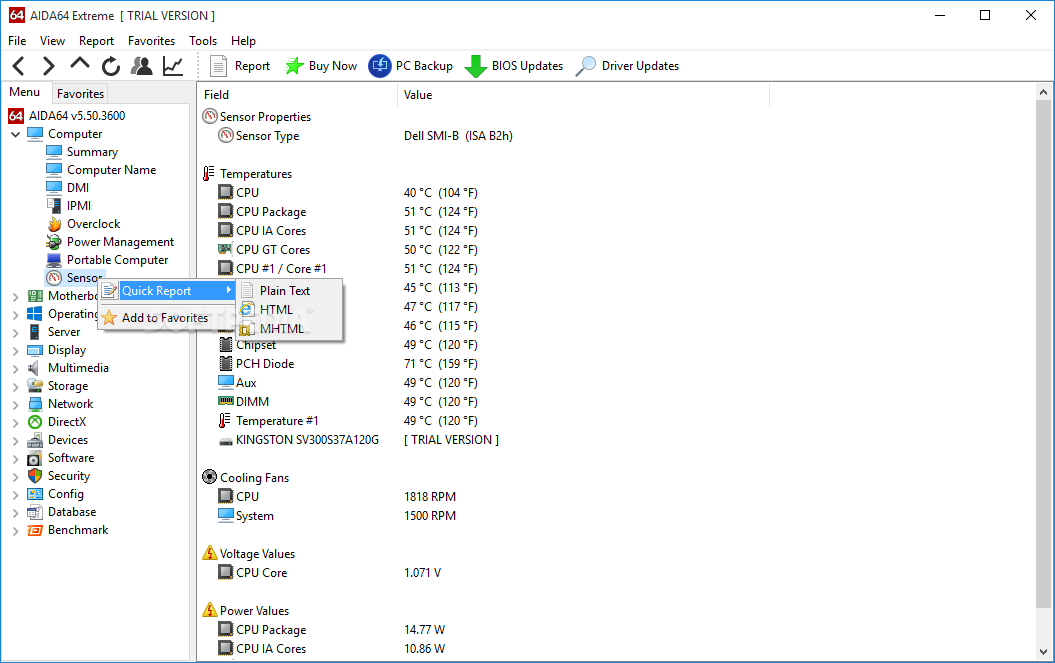The image size is (1055, 663).
Task: Open the Tools menu
Action: pos(203,41)
